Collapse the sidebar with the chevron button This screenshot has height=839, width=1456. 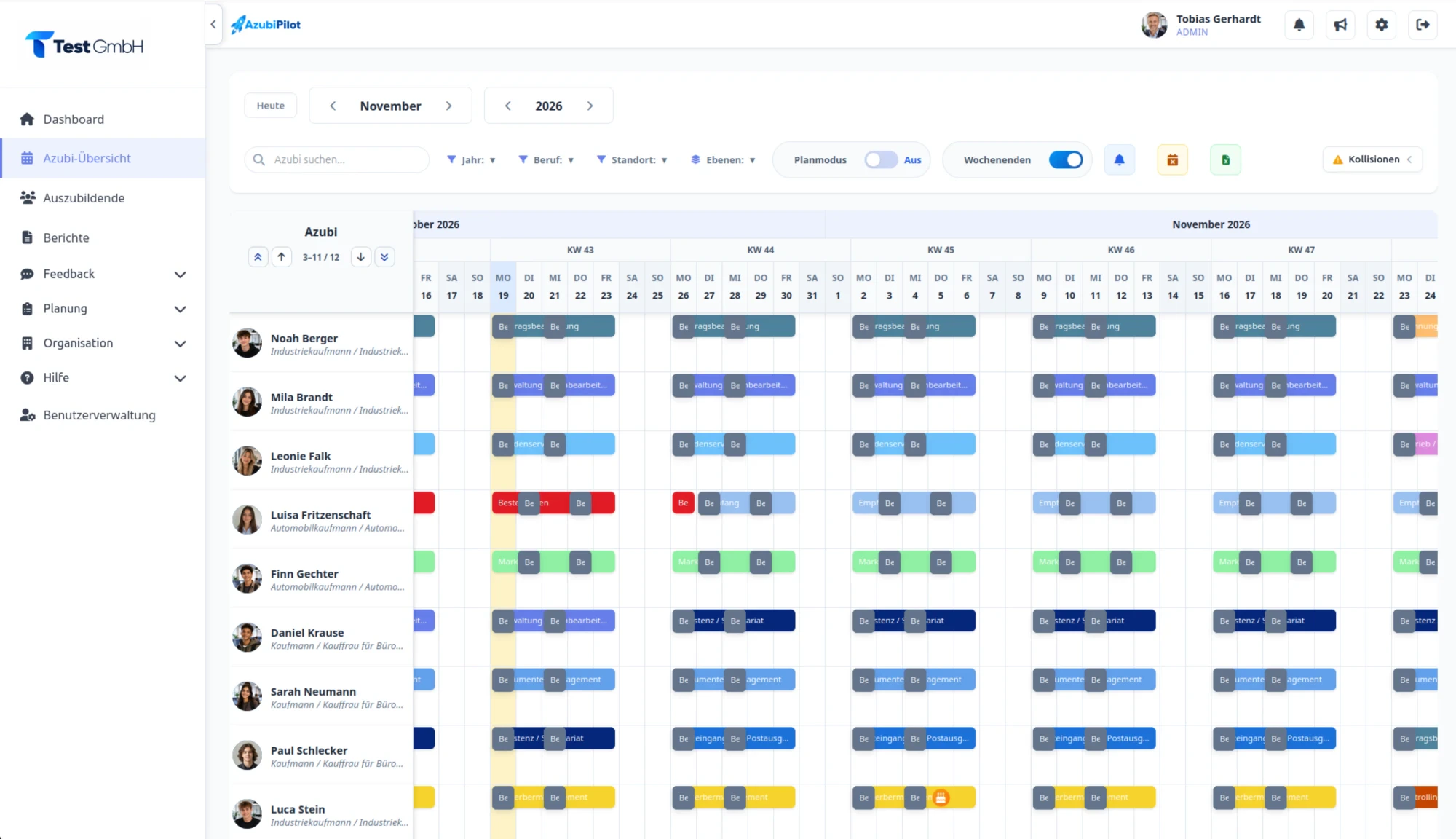(x=213, y=24)
